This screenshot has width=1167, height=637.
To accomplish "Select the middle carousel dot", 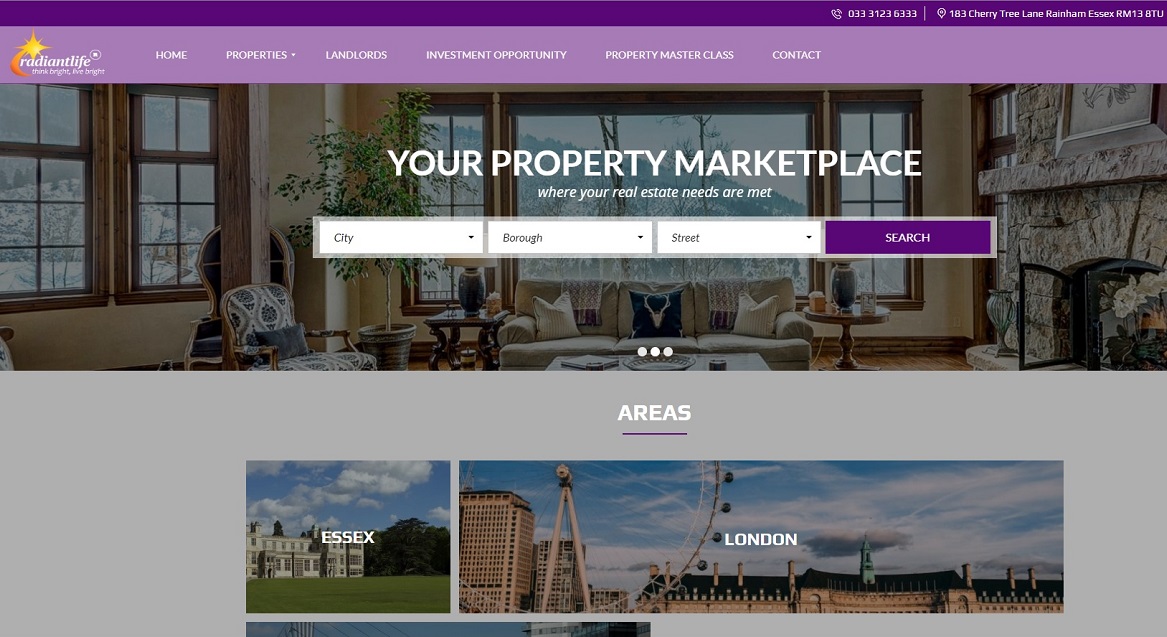I will [x=655, y=352].
